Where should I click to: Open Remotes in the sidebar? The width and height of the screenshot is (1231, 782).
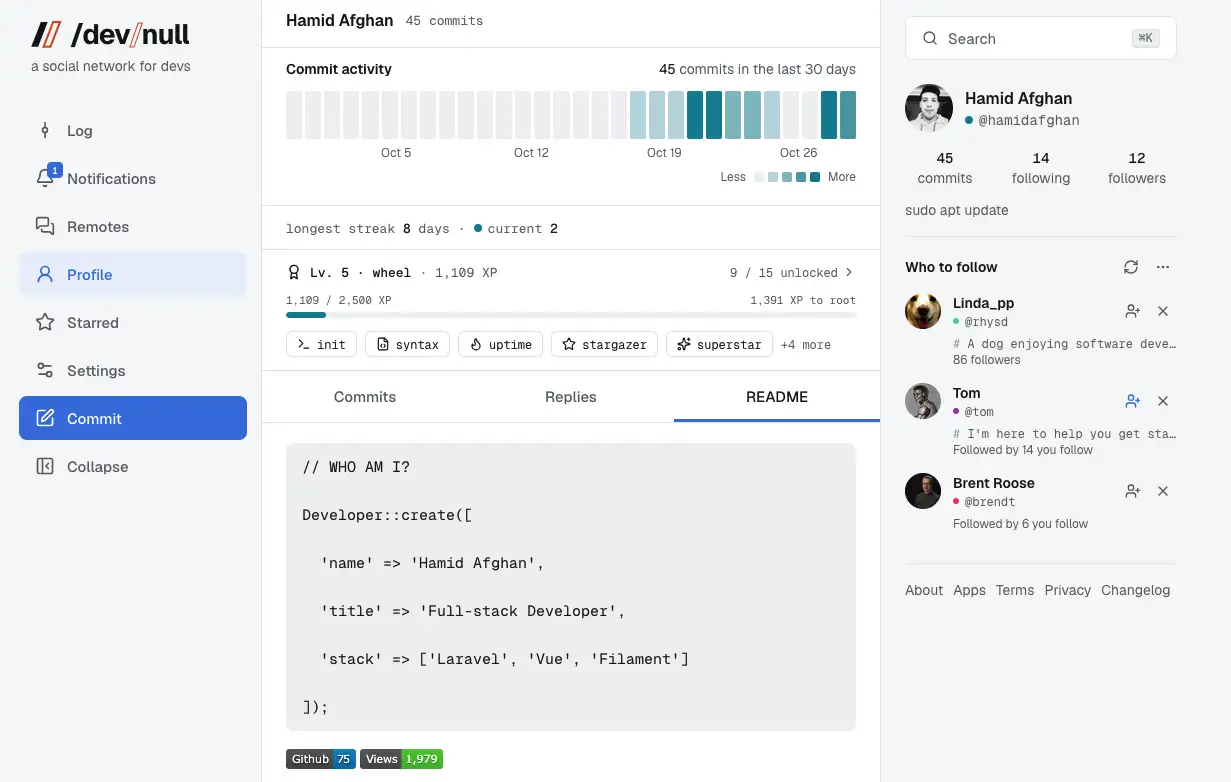click(132, 227)
